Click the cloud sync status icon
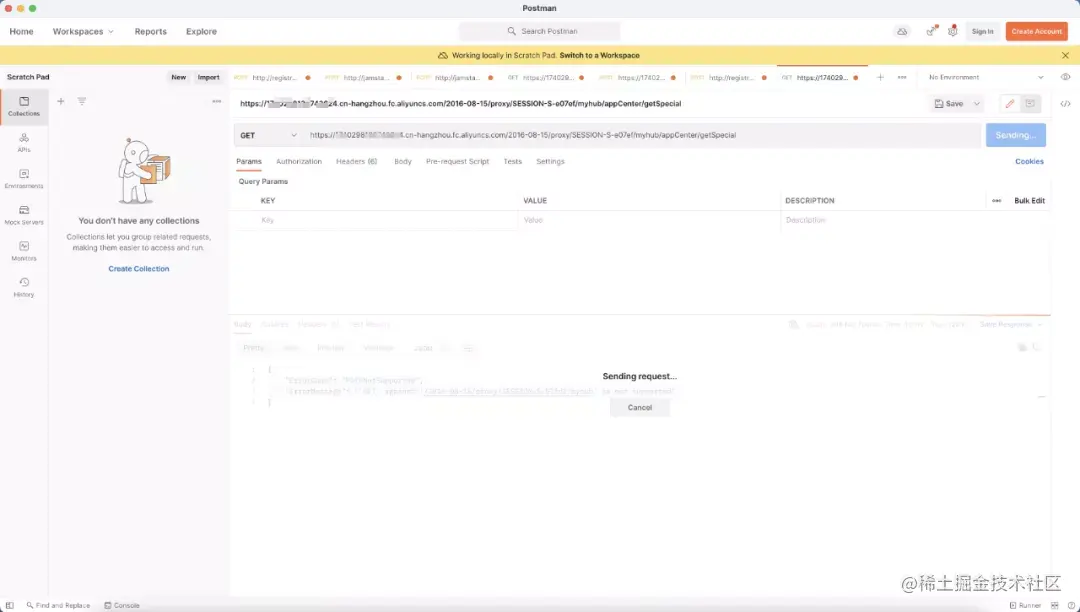This screenshot has width=1080, height=612. tap(902, 32)
